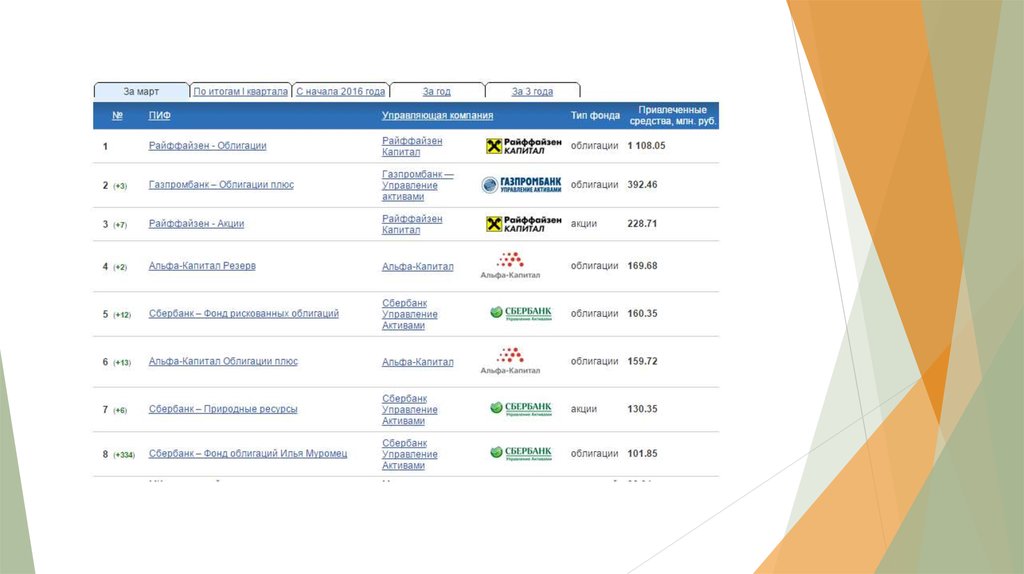
Task: Select the value 228.71
Action: [643, 223]
